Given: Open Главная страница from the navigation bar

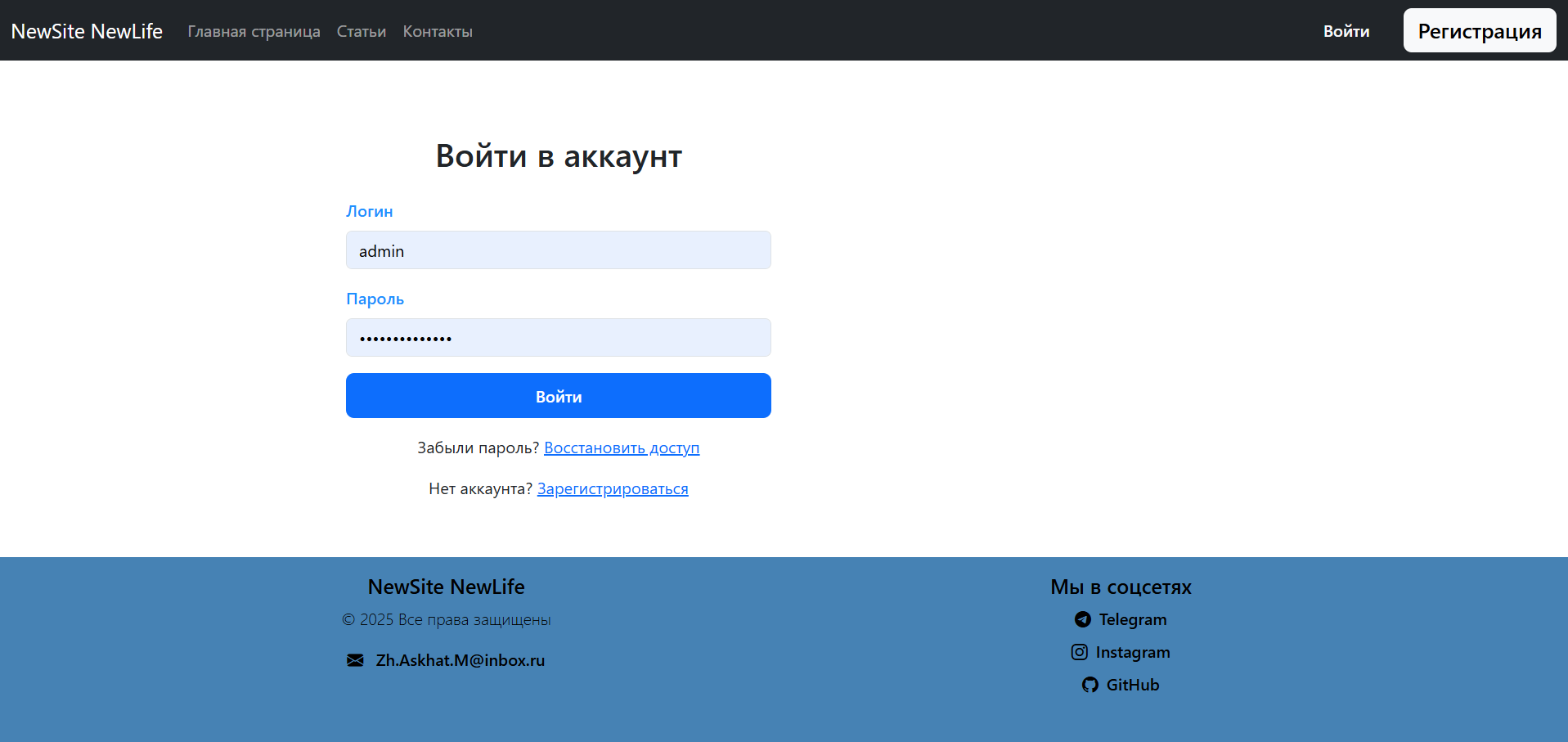Looking at the screenshot, I should point(254,31).
